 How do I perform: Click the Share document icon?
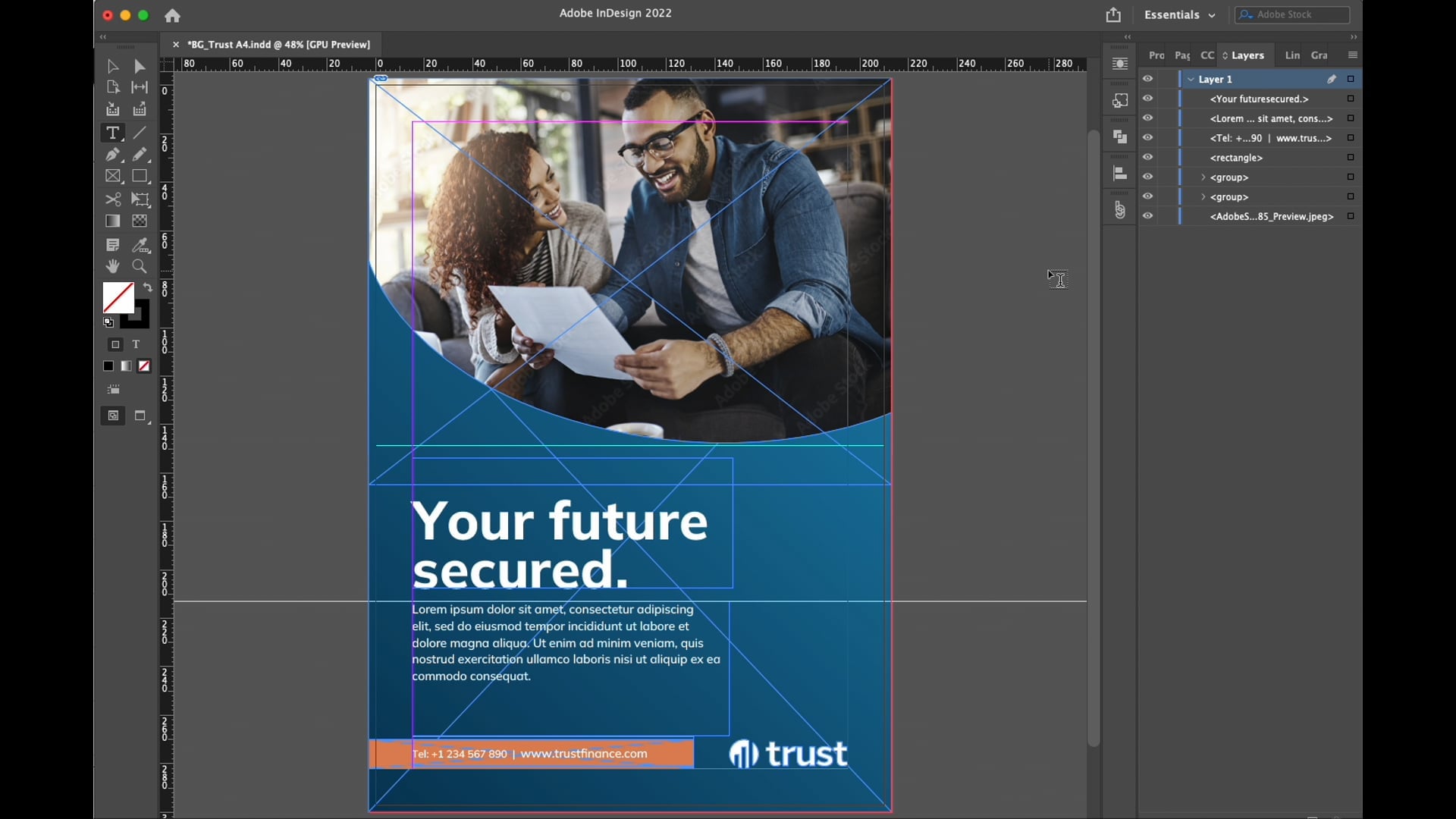1113,14
